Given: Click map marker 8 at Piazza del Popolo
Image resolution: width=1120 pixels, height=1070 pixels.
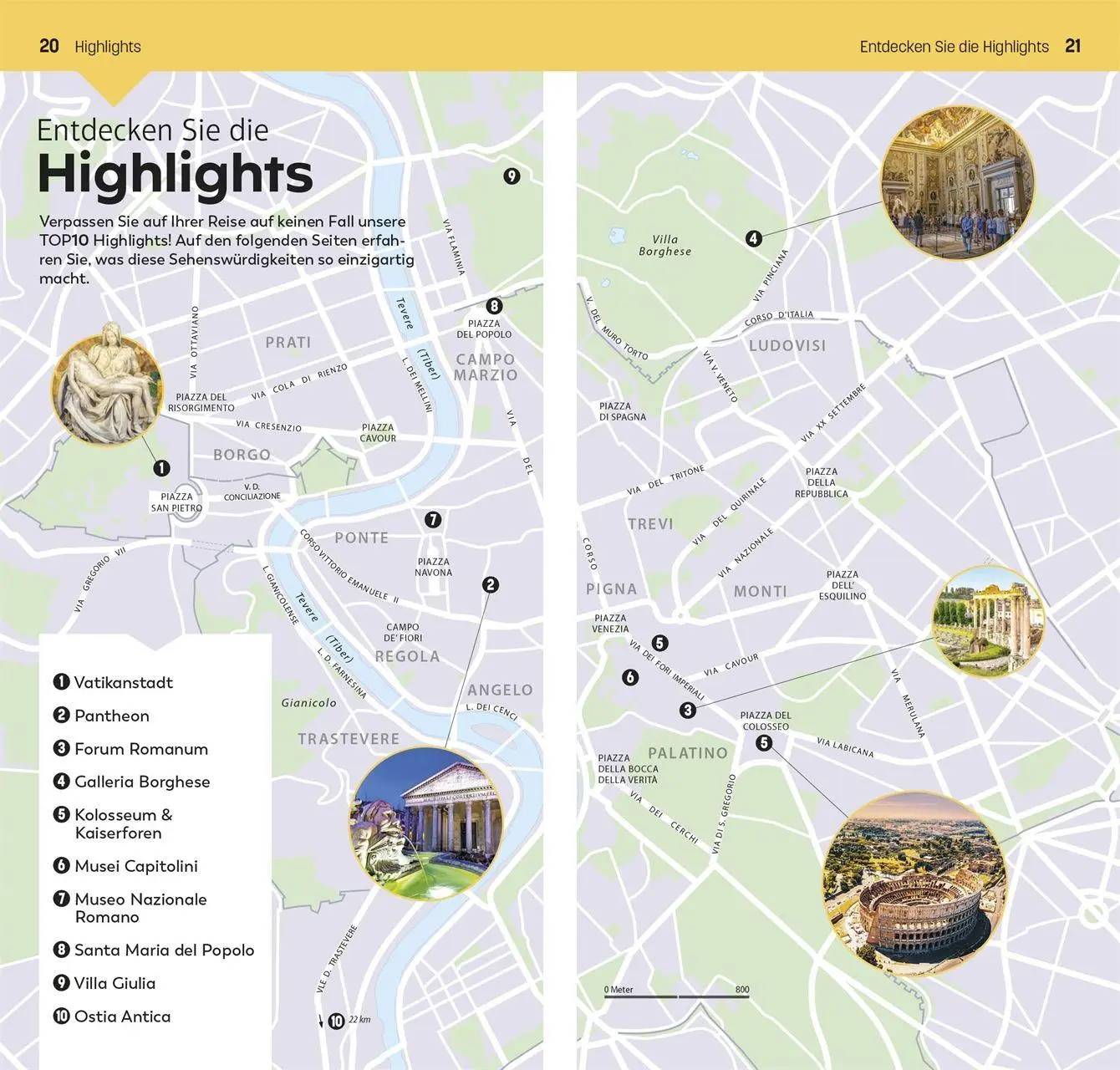Looking at the screenshot, I should (x=494, y=306).
